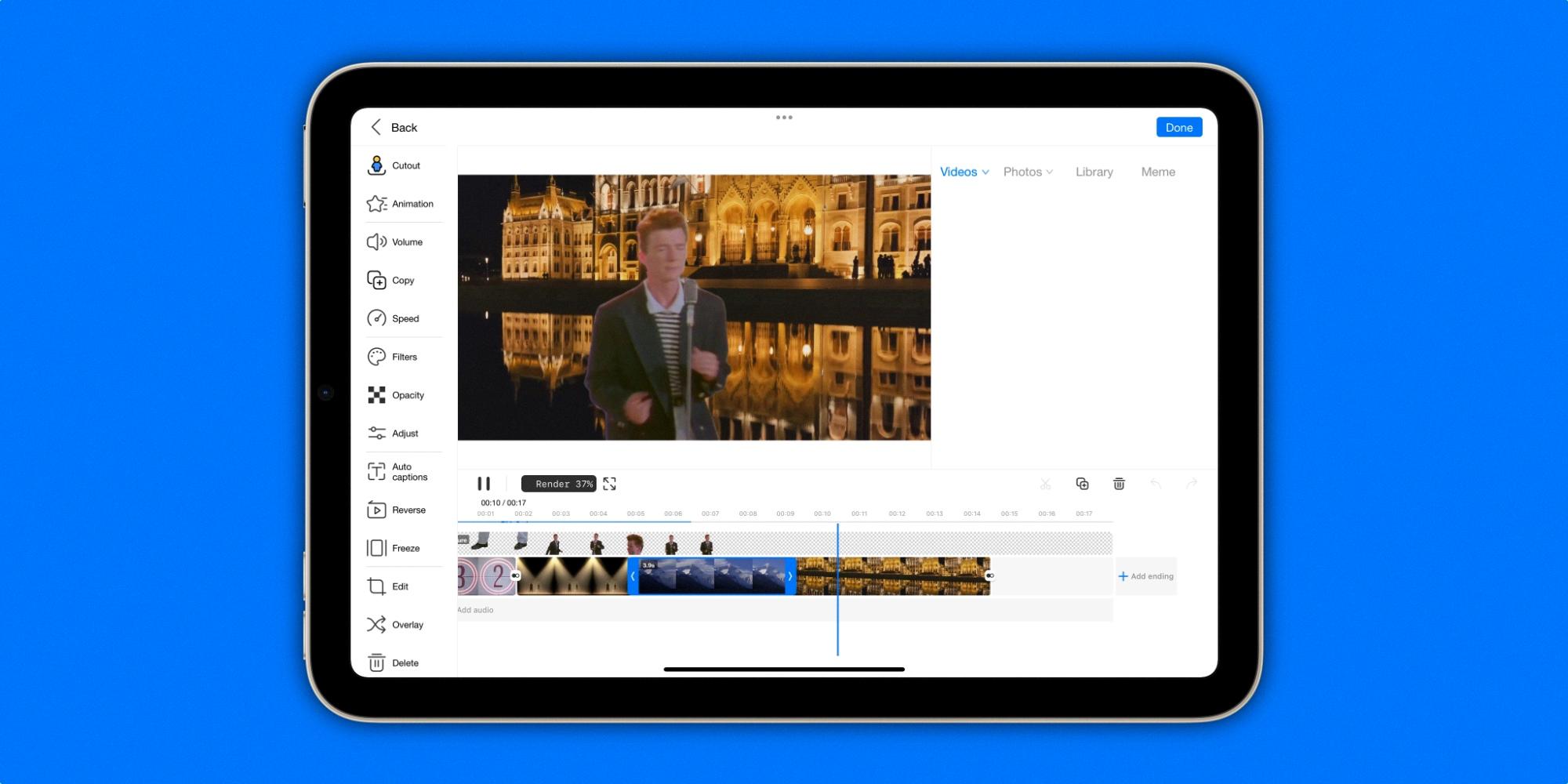1568x784 pixels.
Task: Click the undo arrow
Action: pyautogui.click(x=1156, y=484)
